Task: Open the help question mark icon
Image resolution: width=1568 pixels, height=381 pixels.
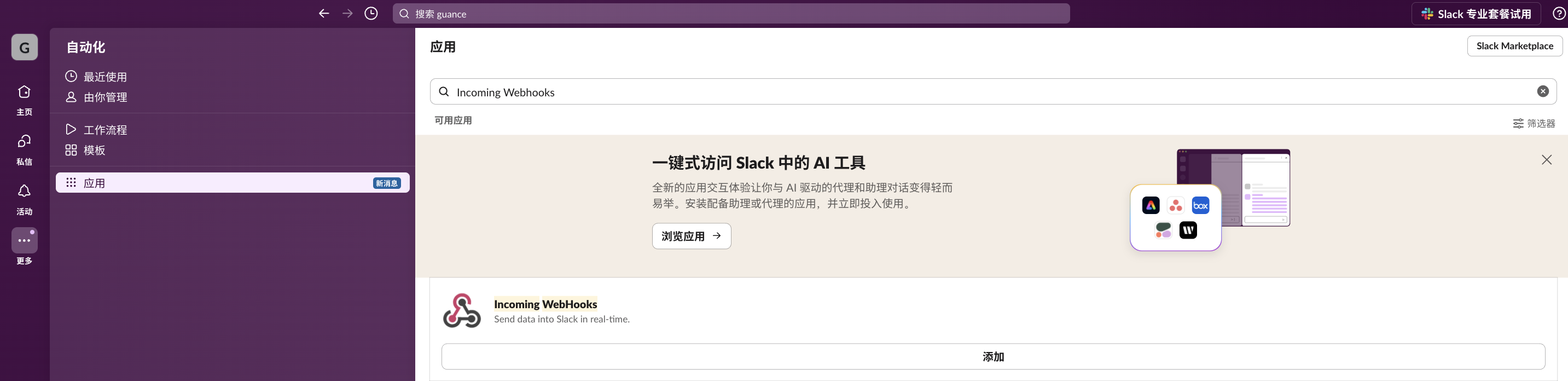Action: tap(1559, 13)
